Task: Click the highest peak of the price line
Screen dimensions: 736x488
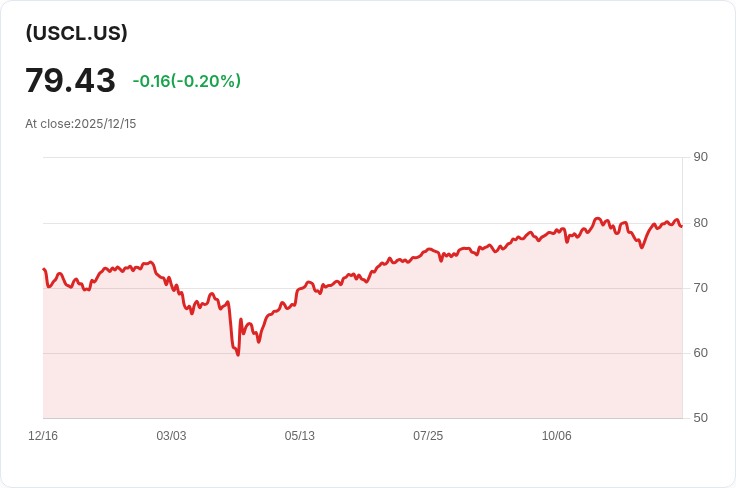Action: click(597, 218)
